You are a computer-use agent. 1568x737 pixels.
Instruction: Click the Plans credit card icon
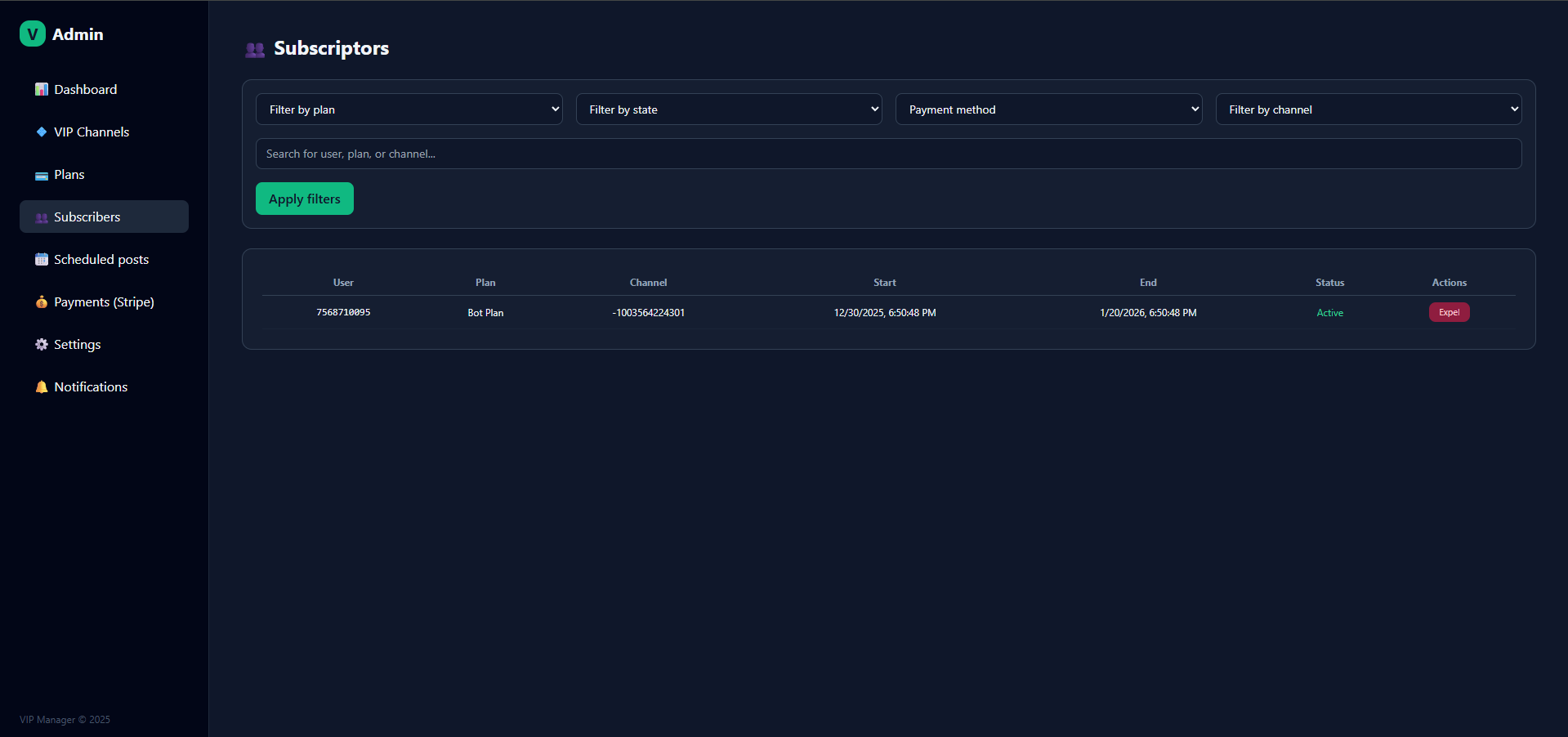41,174
